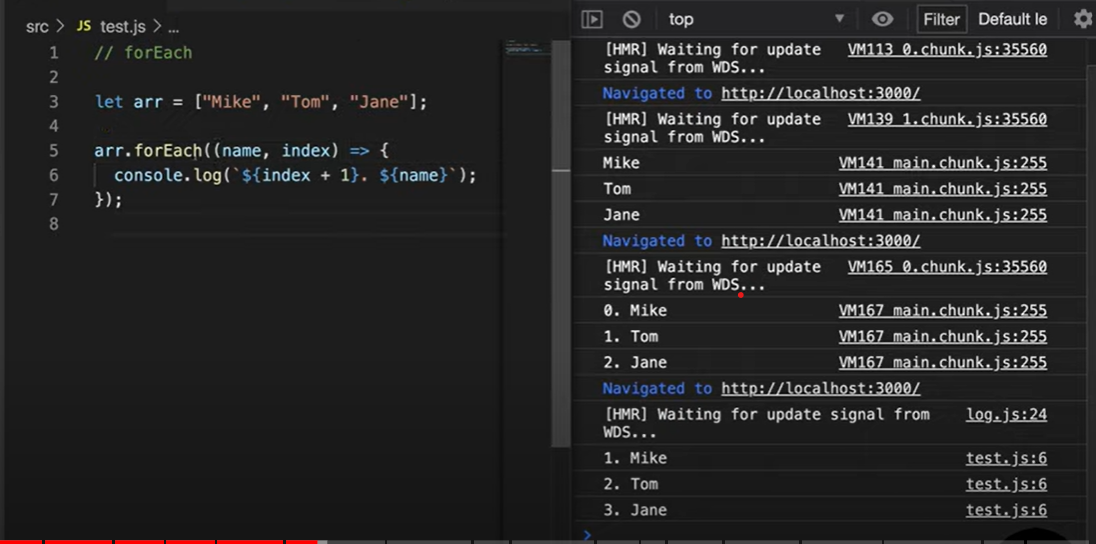Click line number 5 in the gutter
Image resolution: width=1096 pixels, height=544 pixels.
click(x=54, y=150)
